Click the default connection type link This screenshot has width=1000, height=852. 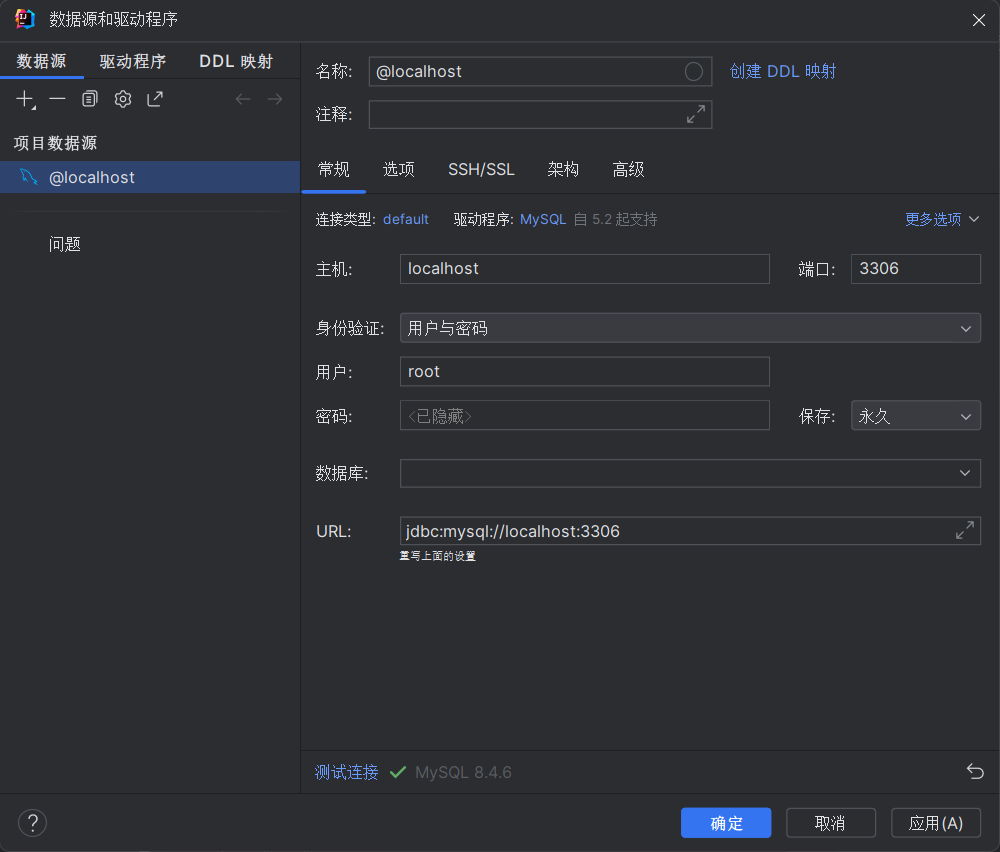[406, 219]
